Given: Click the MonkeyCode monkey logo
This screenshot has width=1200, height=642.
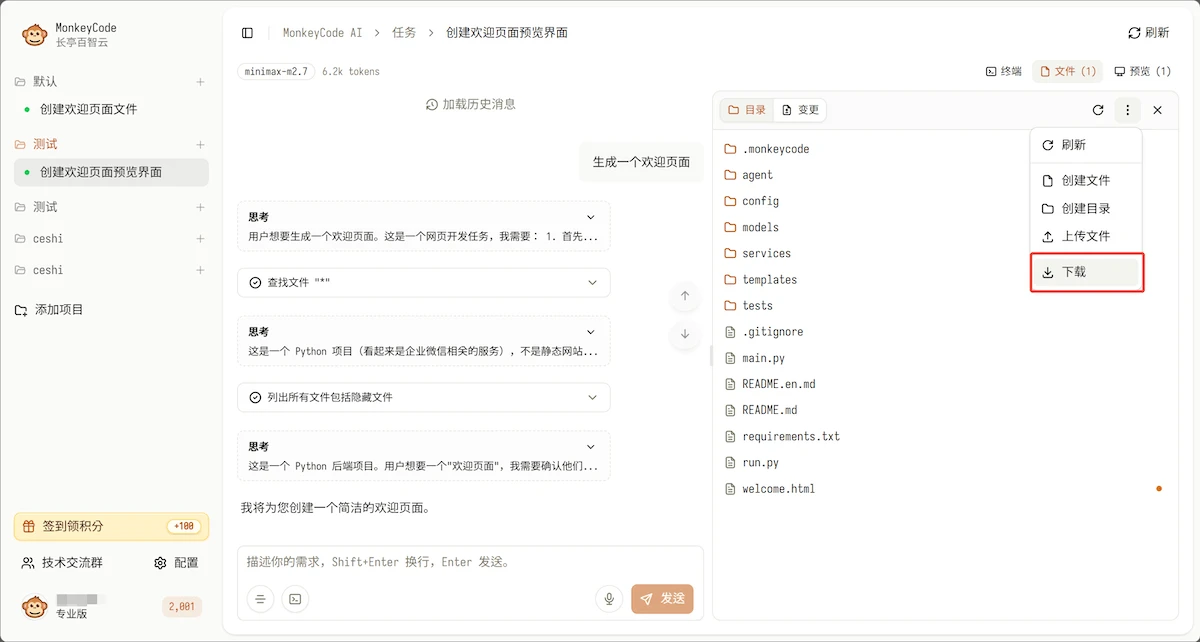Looking at the screenshot, I should pyautogui.click(x=35, y=35).
